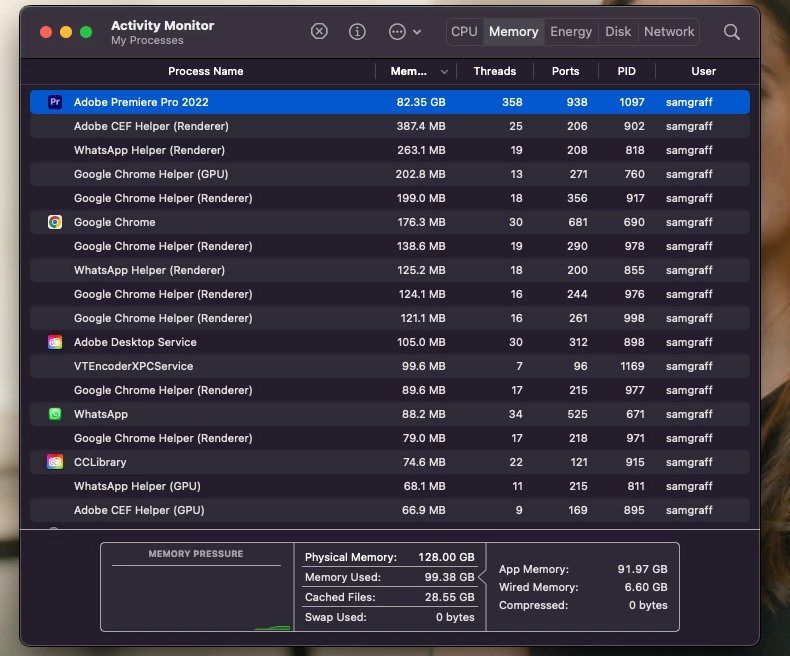Screen dimensions: 790x656
Task: Select Chrome Helper (Renderer) with PID 977
Action: 390,390
